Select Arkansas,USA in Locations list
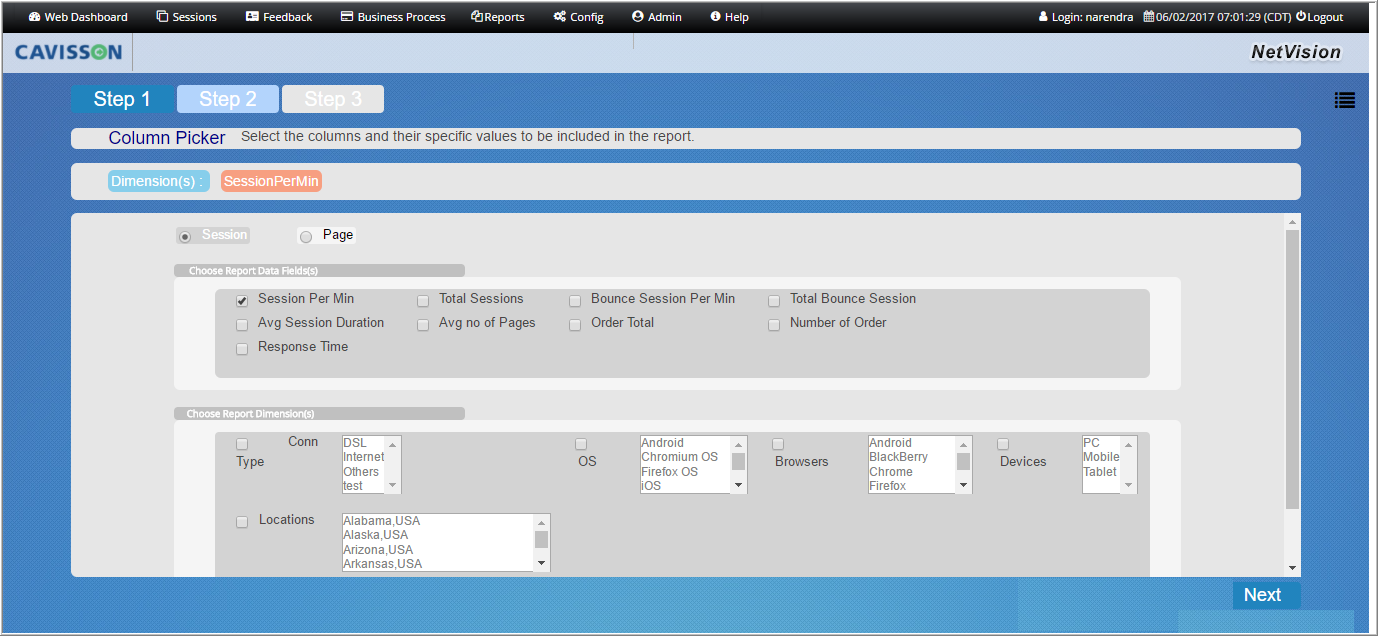This screenshot has height=636, width=1378. (x=438, y=564)
